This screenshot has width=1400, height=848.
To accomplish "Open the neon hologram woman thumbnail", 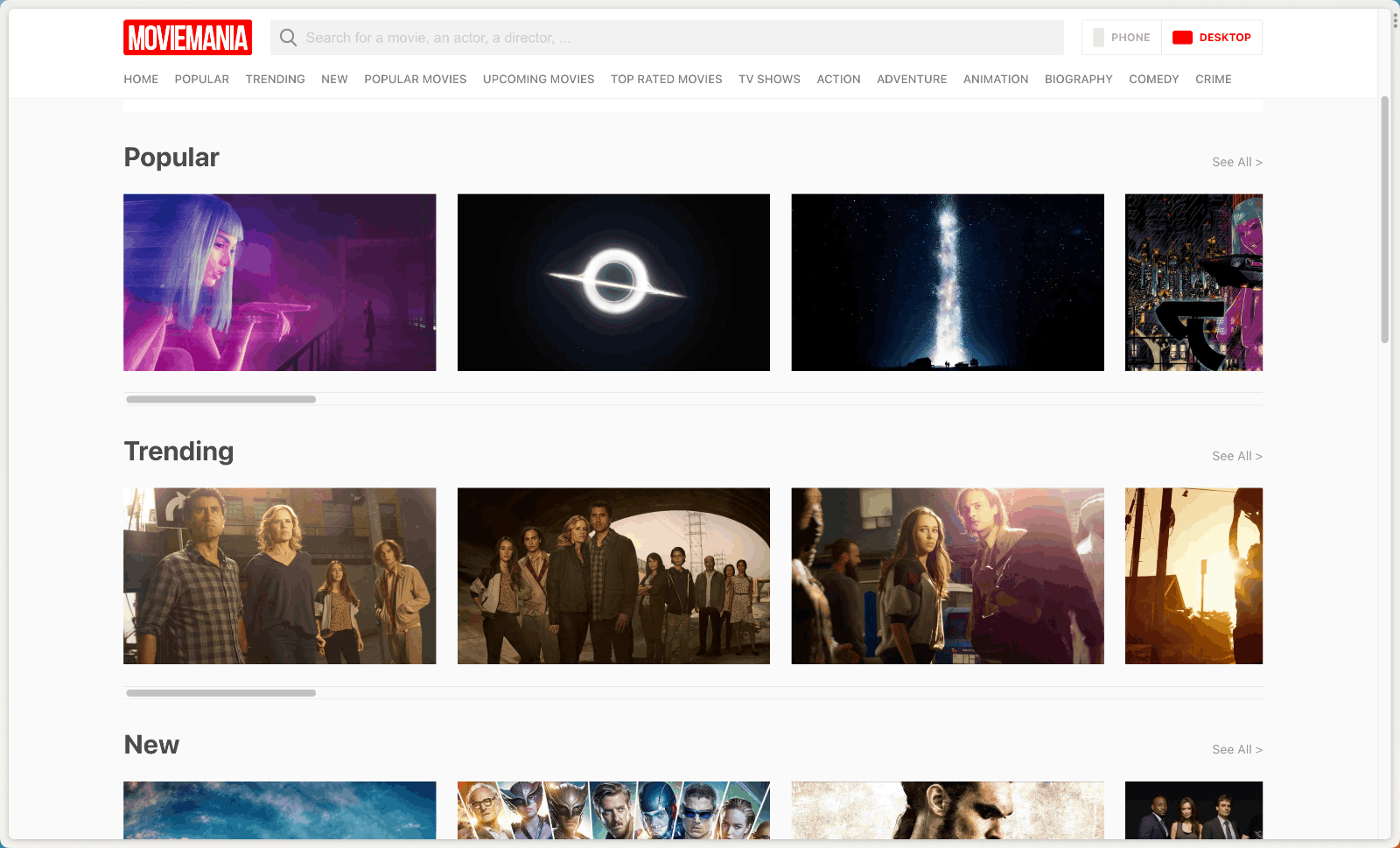I will pyautogui.click(x=279, y=282).
